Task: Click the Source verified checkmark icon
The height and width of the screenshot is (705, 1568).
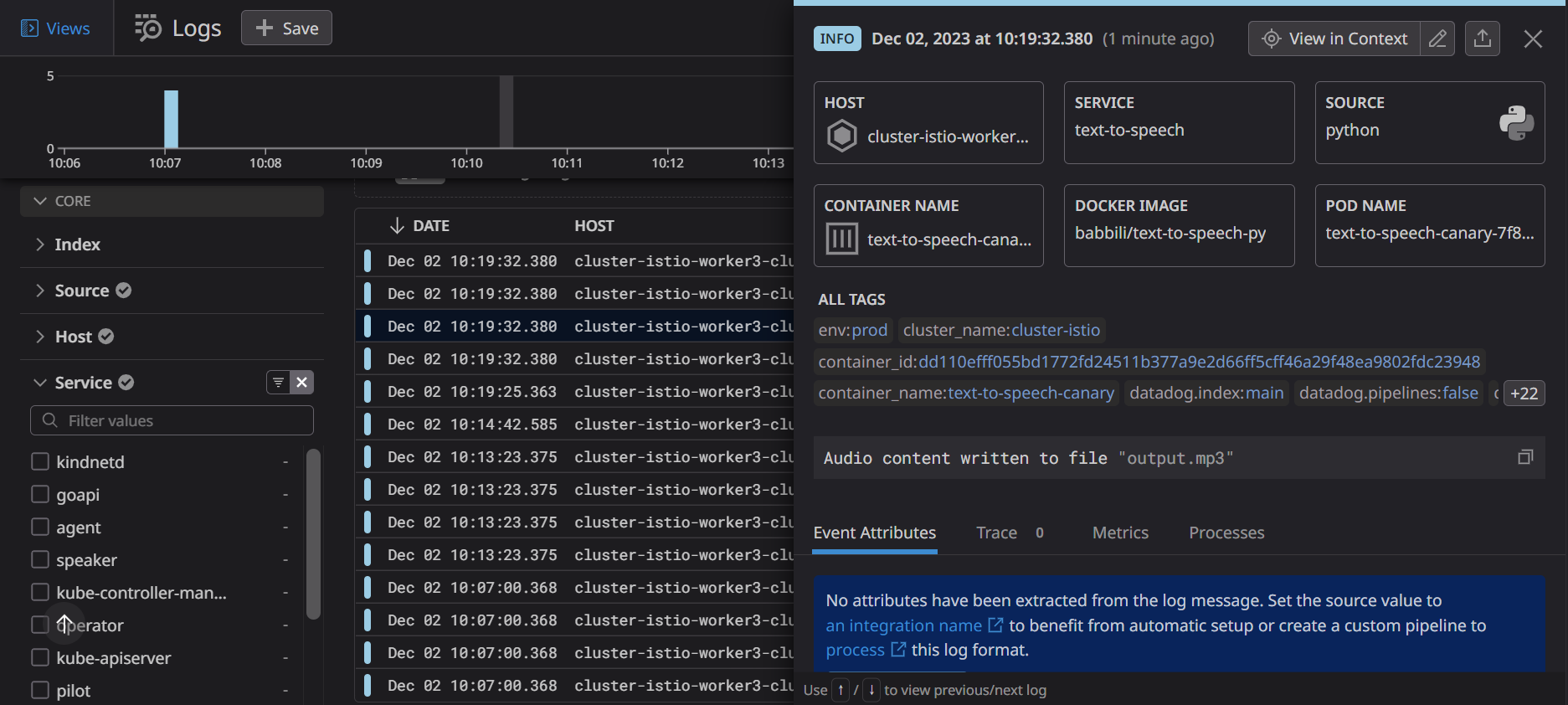Action: tap(124, 291)
